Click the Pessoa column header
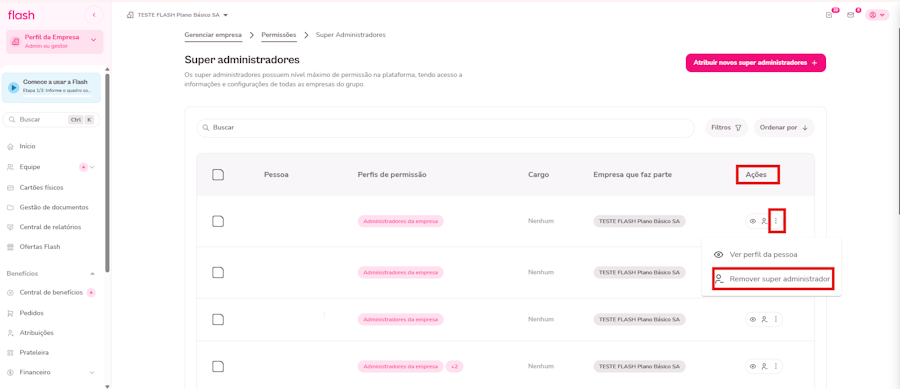This screenshot has height=389, width=900. [x=276, y=174]
